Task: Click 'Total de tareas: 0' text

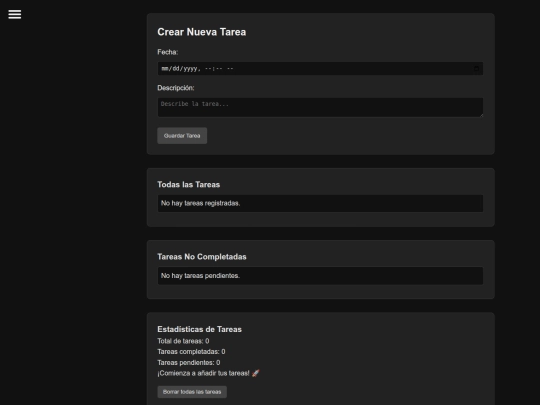Action: [x=183, y=341]
